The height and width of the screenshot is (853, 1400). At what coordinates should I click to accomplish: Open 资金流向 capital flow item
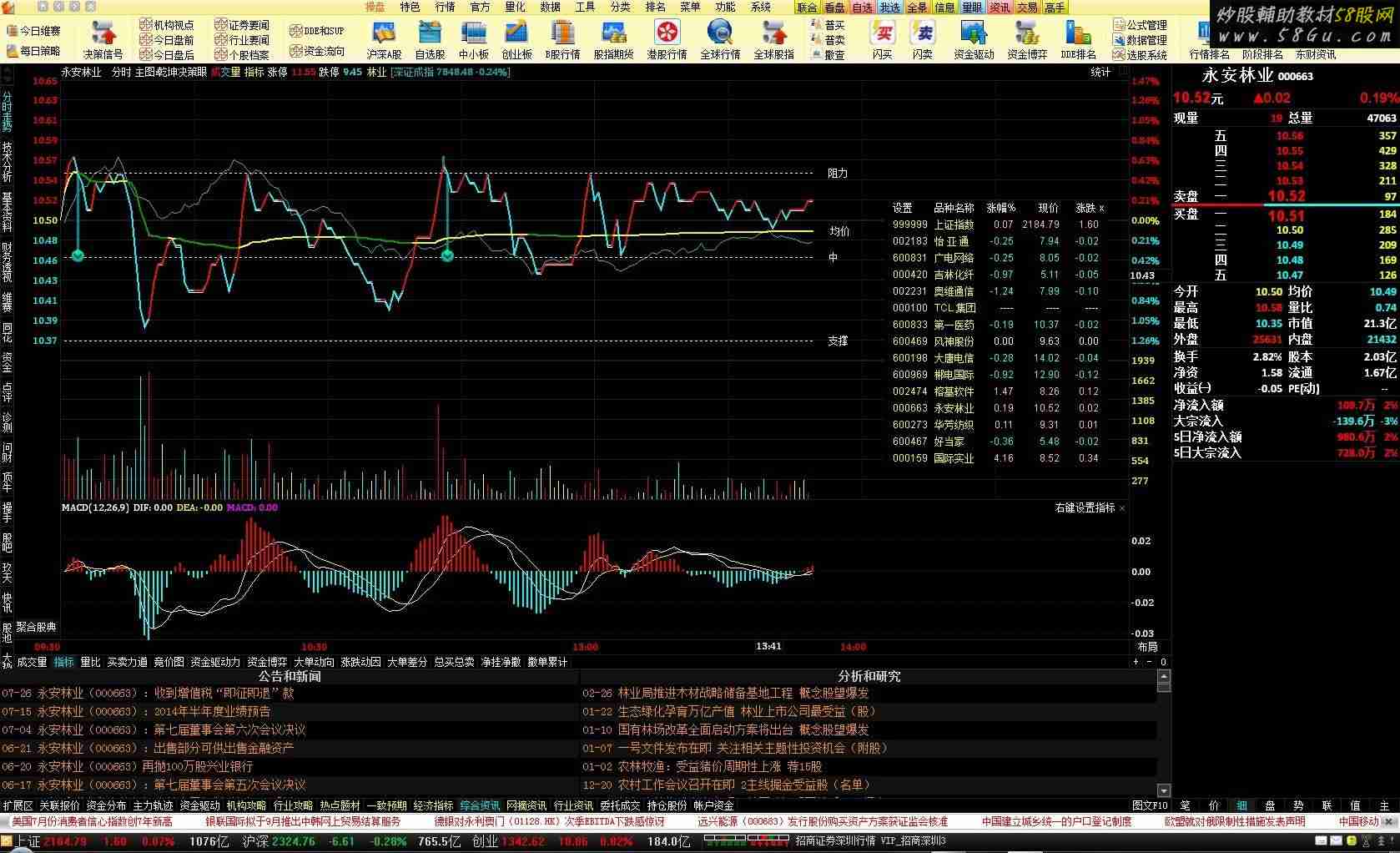coord(316,51)
